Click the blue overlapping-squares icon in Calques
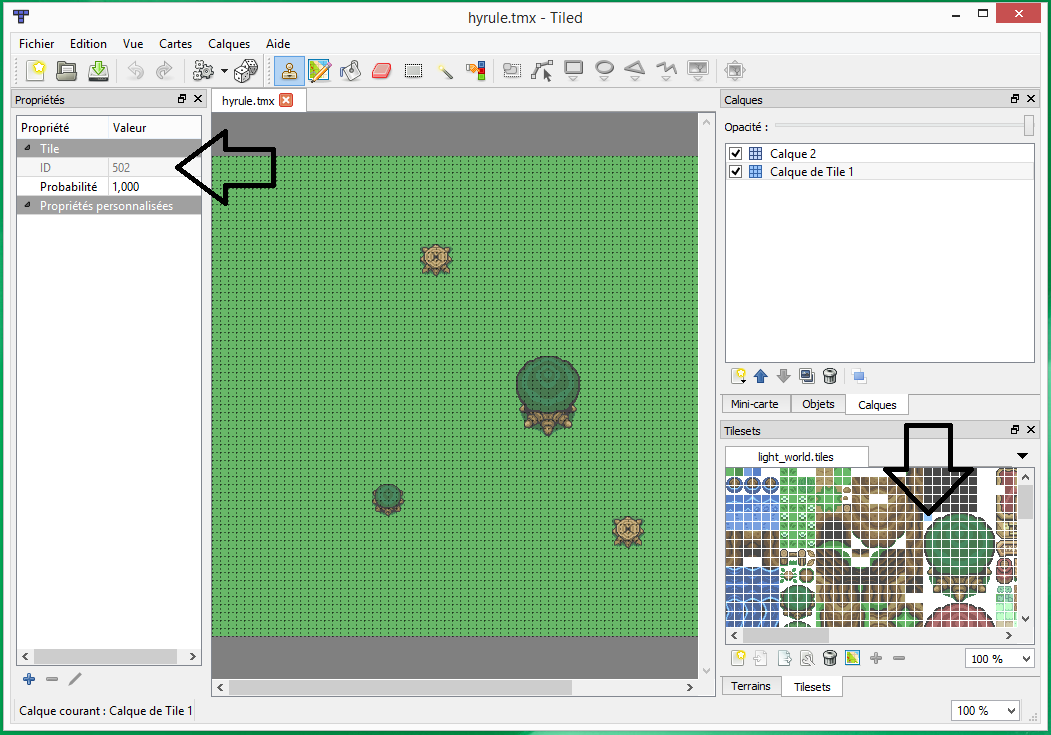1051x735 pixels. [x=859, y=377]
